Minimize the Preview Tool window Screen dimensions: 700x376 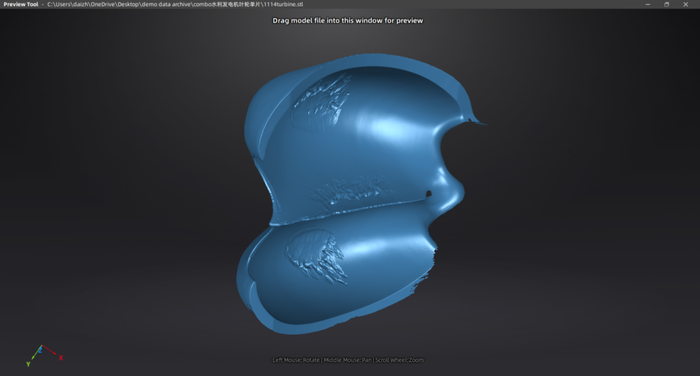(648, 4)
